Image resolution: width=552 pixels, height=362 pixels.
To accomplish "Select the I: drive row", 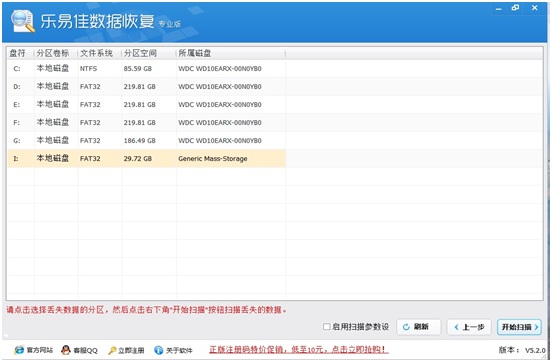I will coord(146,158).
